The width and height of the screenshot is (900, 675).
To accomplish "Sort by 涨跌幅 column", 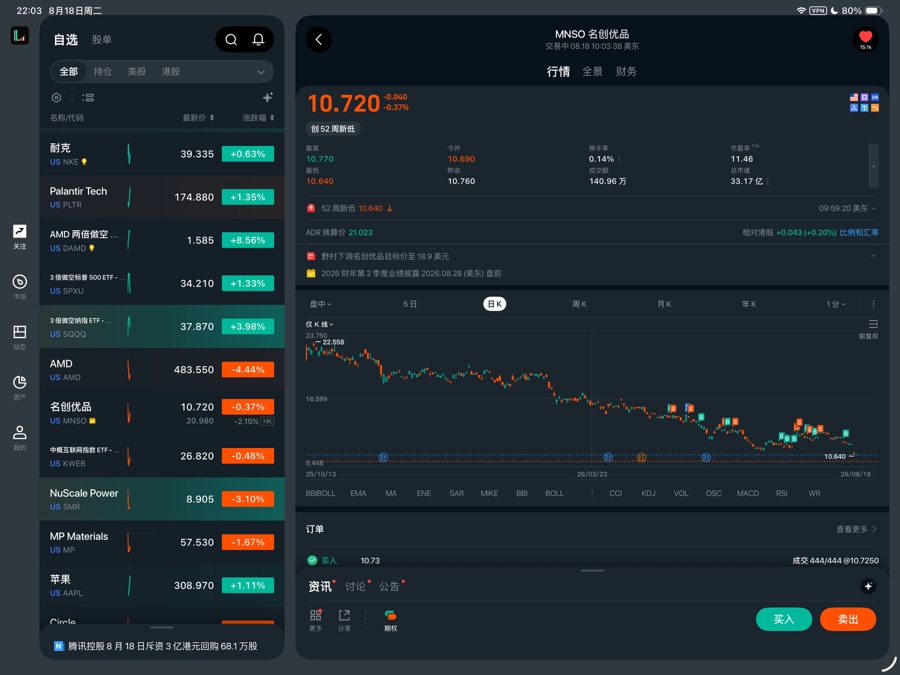I will coord(258,118).
